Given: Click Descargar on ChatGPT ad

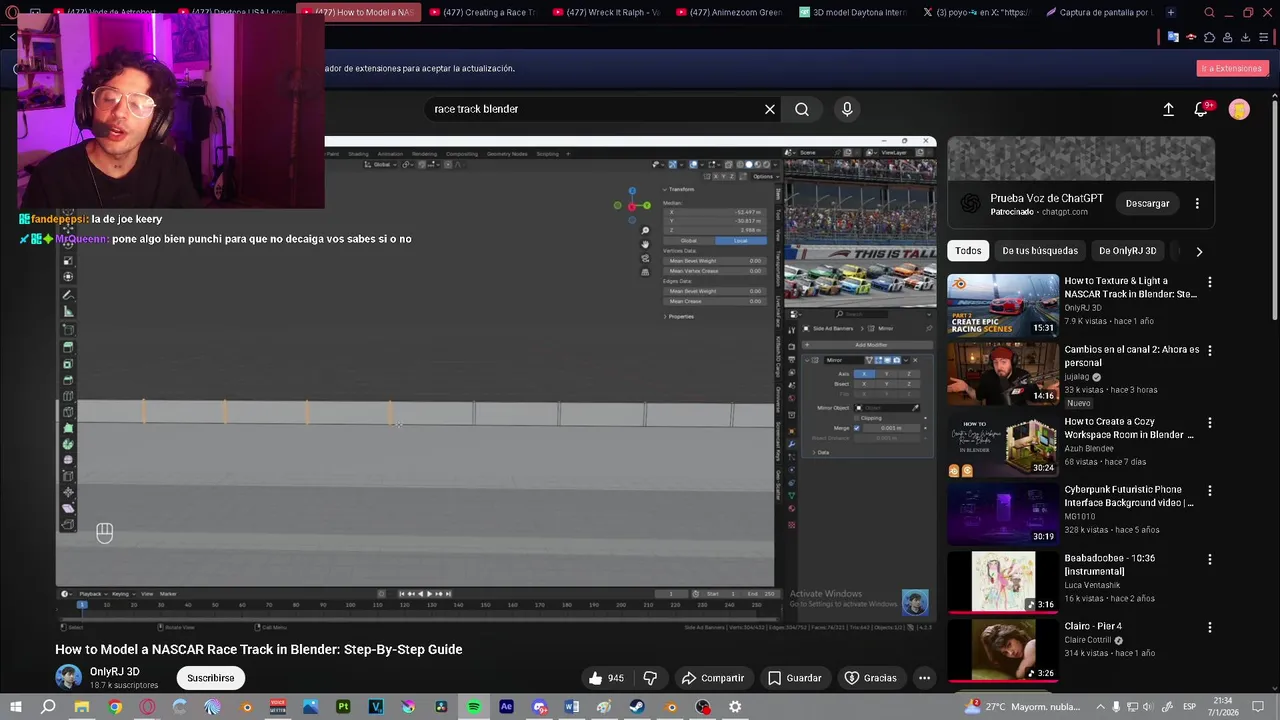Looking at the screenshot, I should 1147,203.
